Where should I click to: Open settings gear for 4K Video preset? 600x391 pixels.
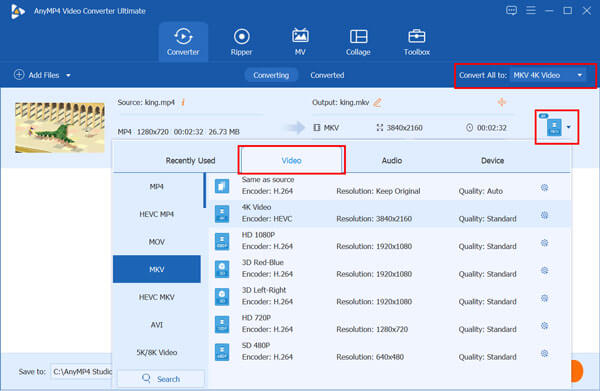click(x=545, y=215)
